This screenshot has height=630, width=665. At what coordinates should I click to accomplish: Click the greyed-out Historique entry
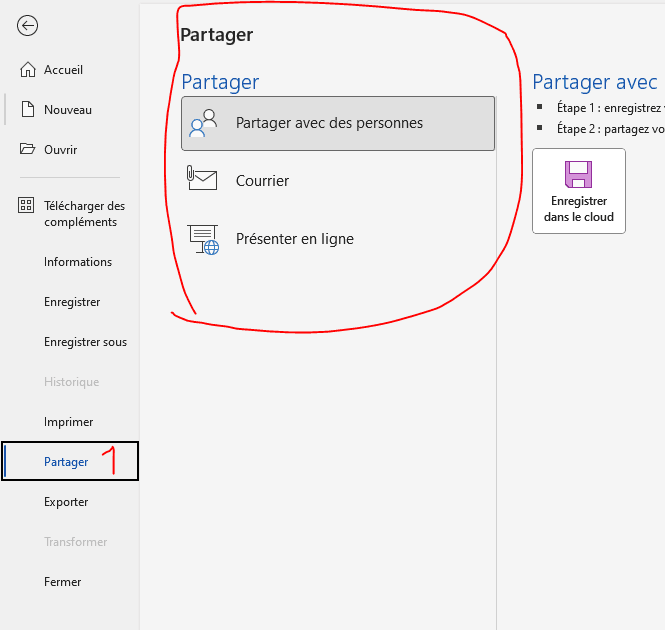(71, 382)
